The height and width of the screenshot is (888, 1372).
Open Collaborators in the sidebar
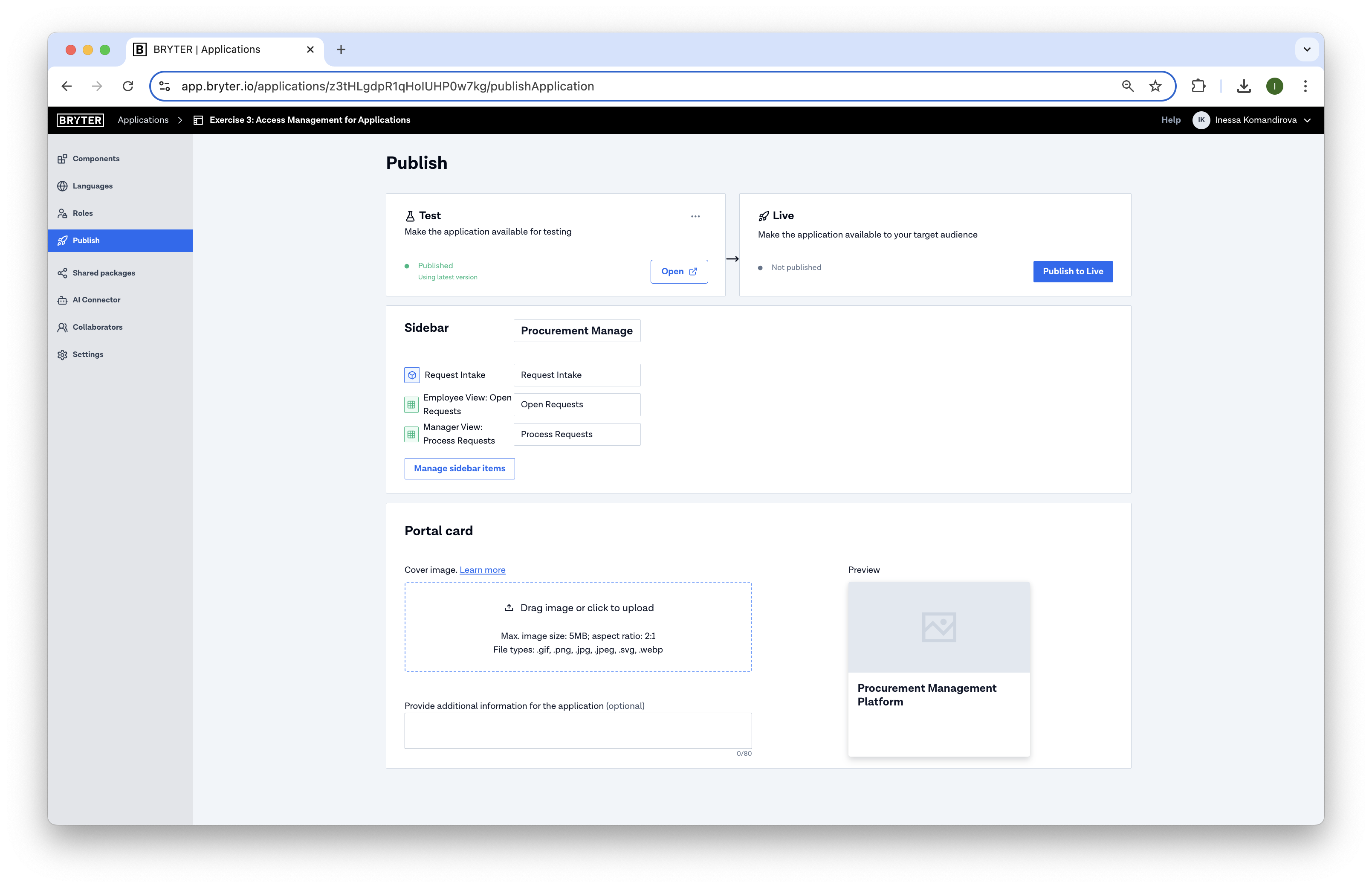[97, 327]
